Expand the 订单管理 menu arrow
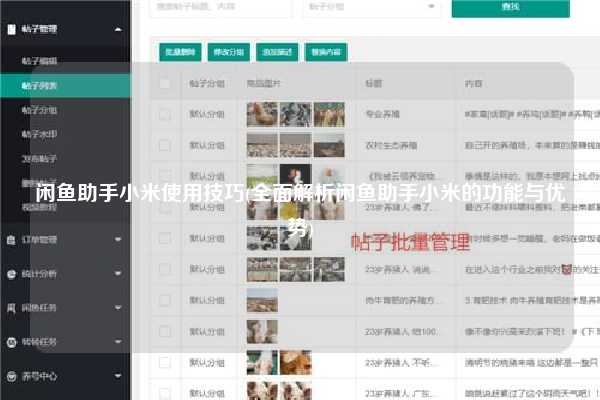600x400 pixels. pyautogui.click(x=118, y=240)
